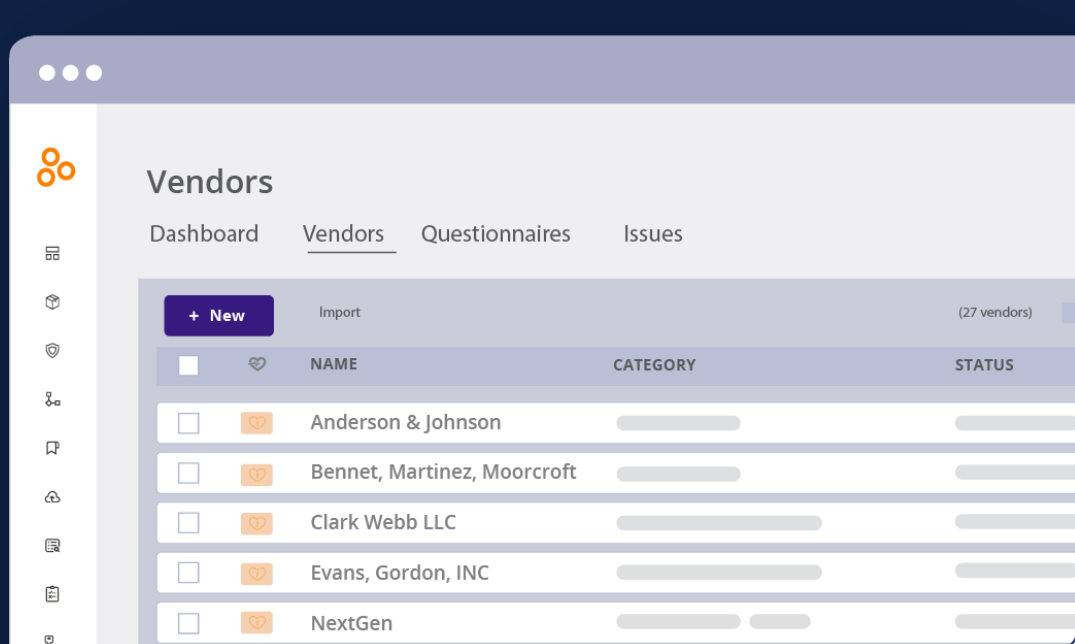Click the Import link
Screen dimensions: 1075x644
pos(340,312)
